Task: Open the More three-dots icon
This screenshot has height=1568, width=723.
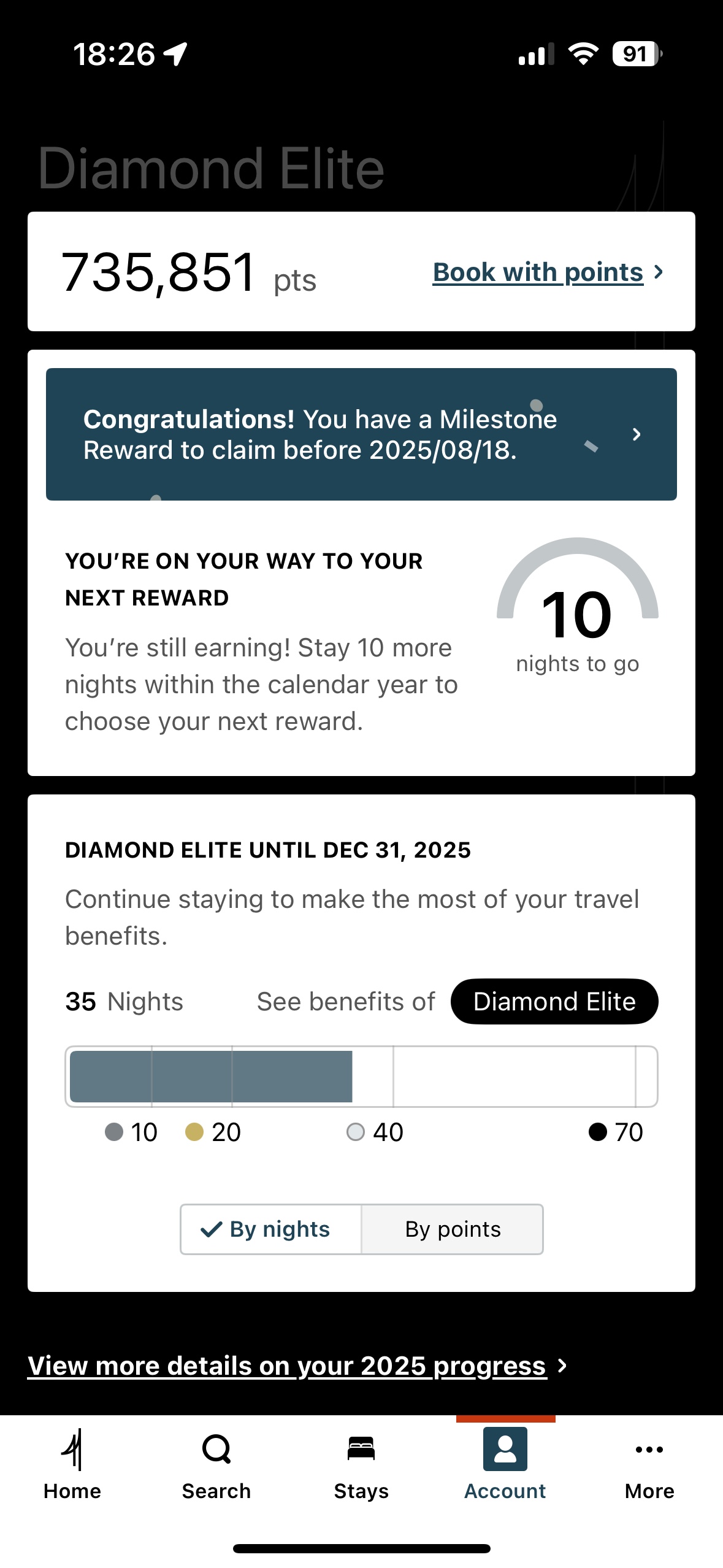Action: tap(649, 1450)
